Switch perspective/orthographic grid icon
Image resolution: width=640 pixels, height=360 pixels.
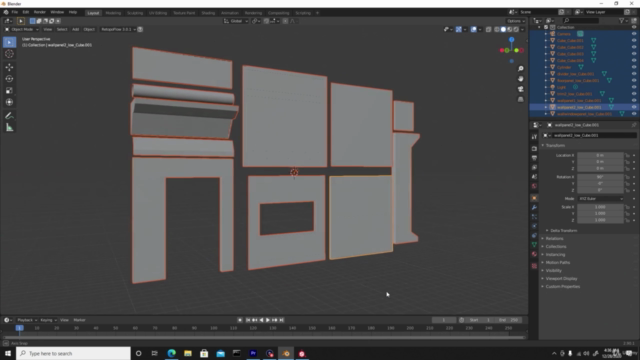click(x=520, y=99)
